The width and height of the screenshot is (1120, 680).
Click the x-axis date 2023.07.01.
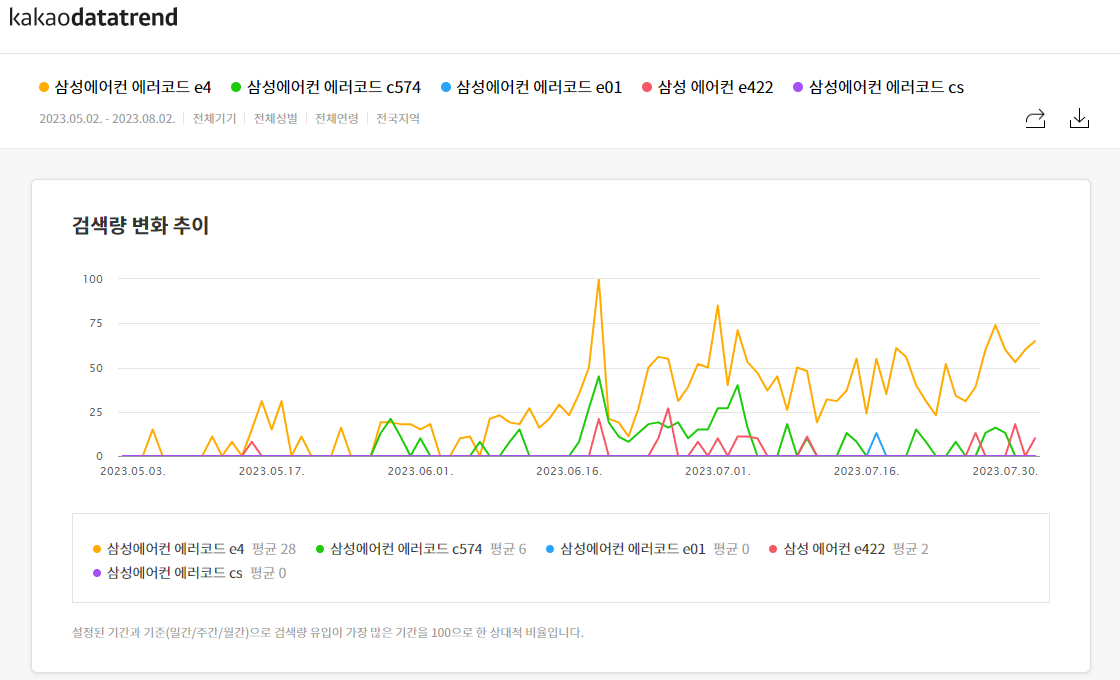[717, 471]
